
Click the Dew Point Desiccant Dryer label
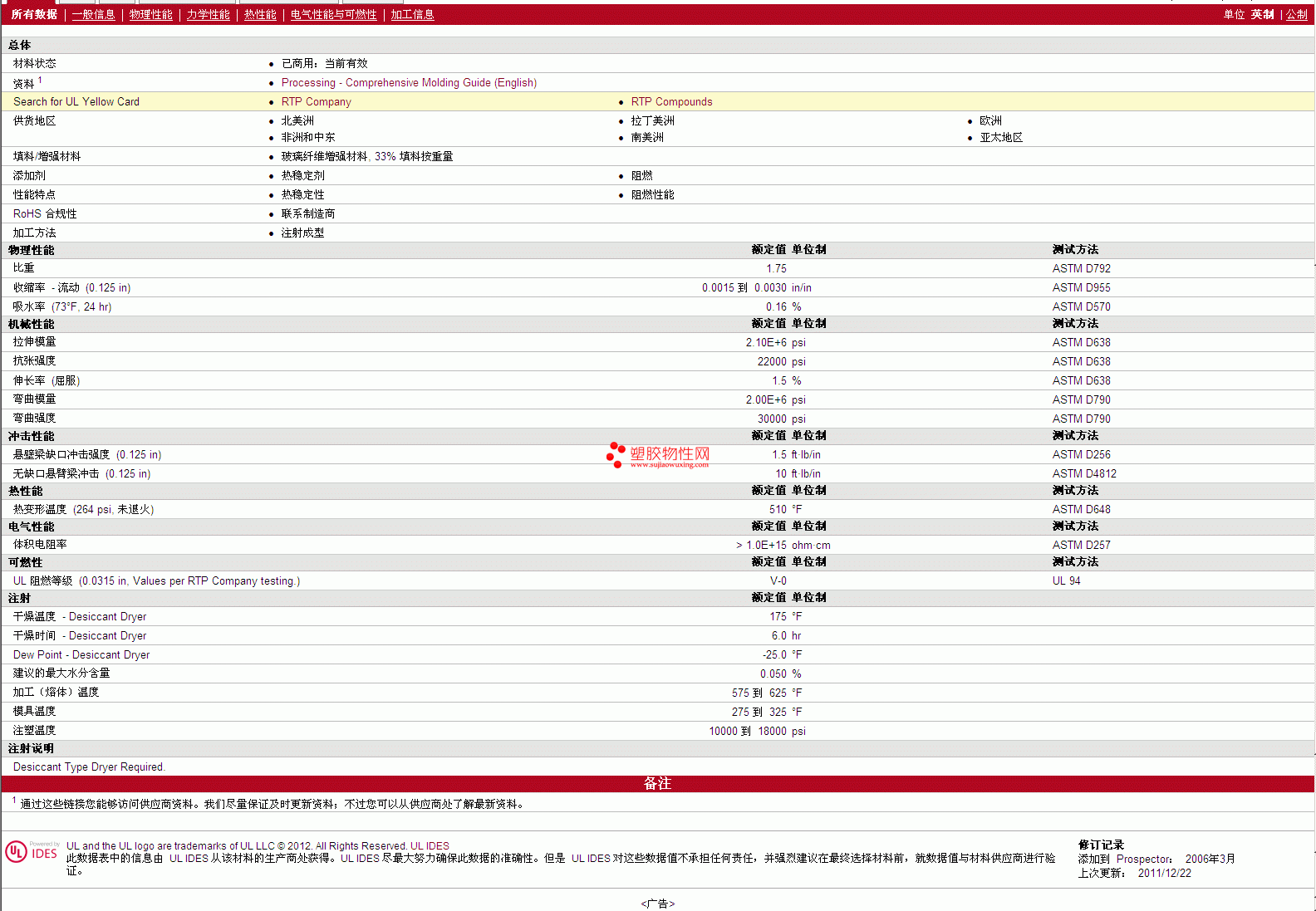(x=81, y=655)
